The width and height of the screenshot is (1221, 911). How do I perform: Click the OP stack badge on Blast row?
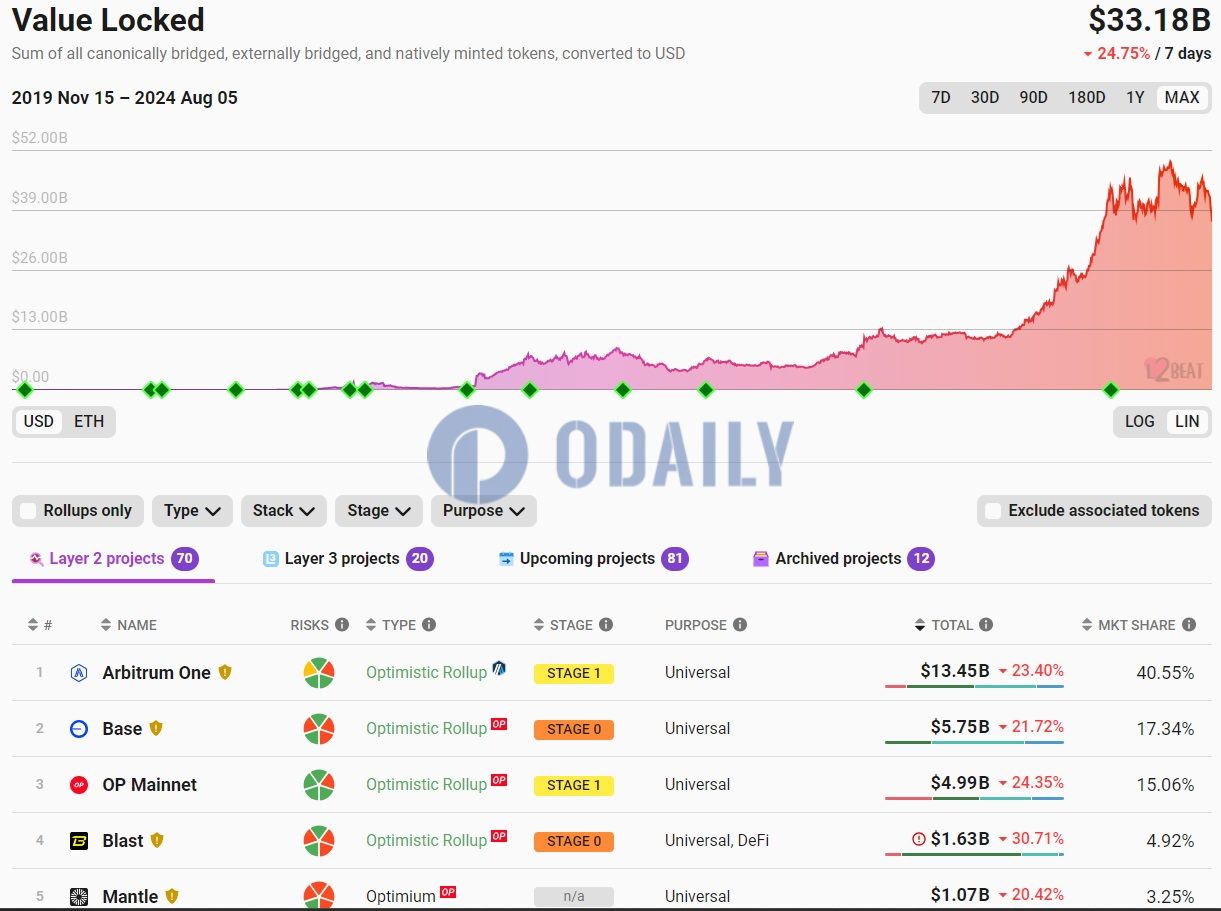tap(499, 836)
